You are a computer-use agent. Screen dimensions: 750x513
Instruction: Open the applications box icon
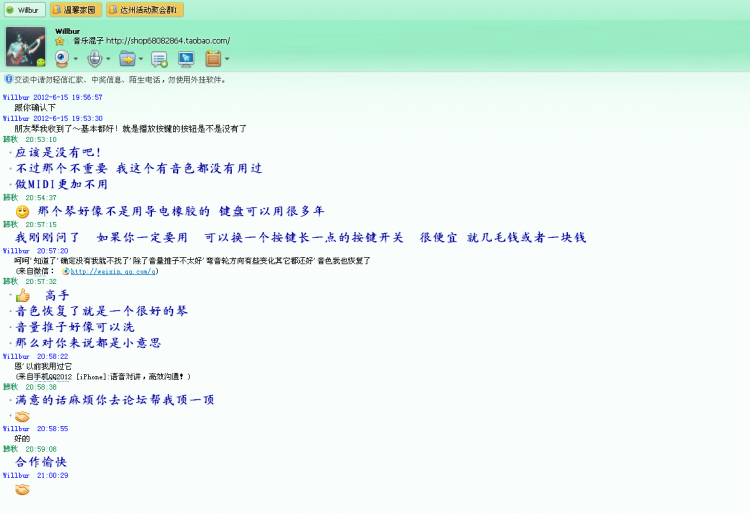(x=213, y=59)
